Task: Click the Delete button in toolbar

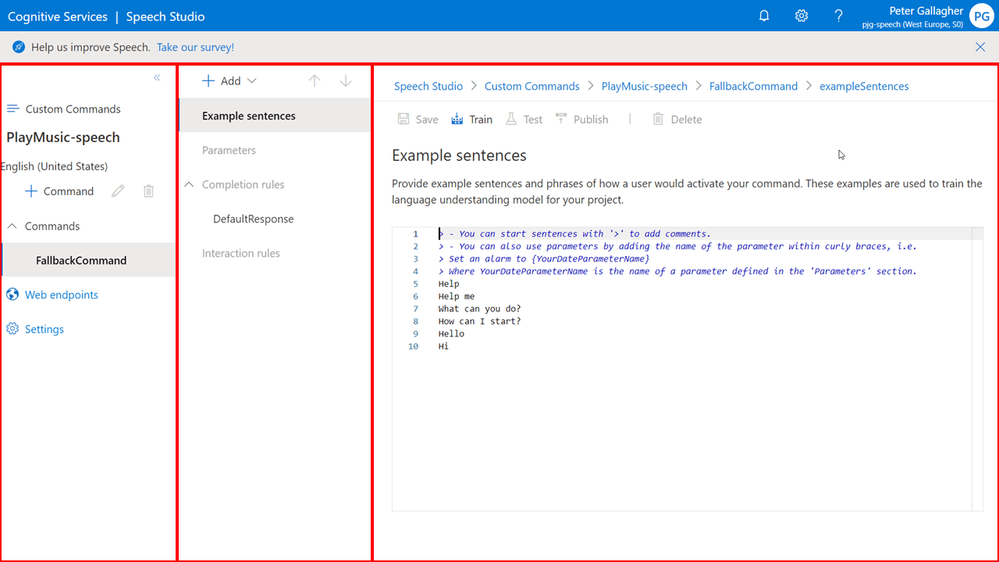Action: coord(677,119)
